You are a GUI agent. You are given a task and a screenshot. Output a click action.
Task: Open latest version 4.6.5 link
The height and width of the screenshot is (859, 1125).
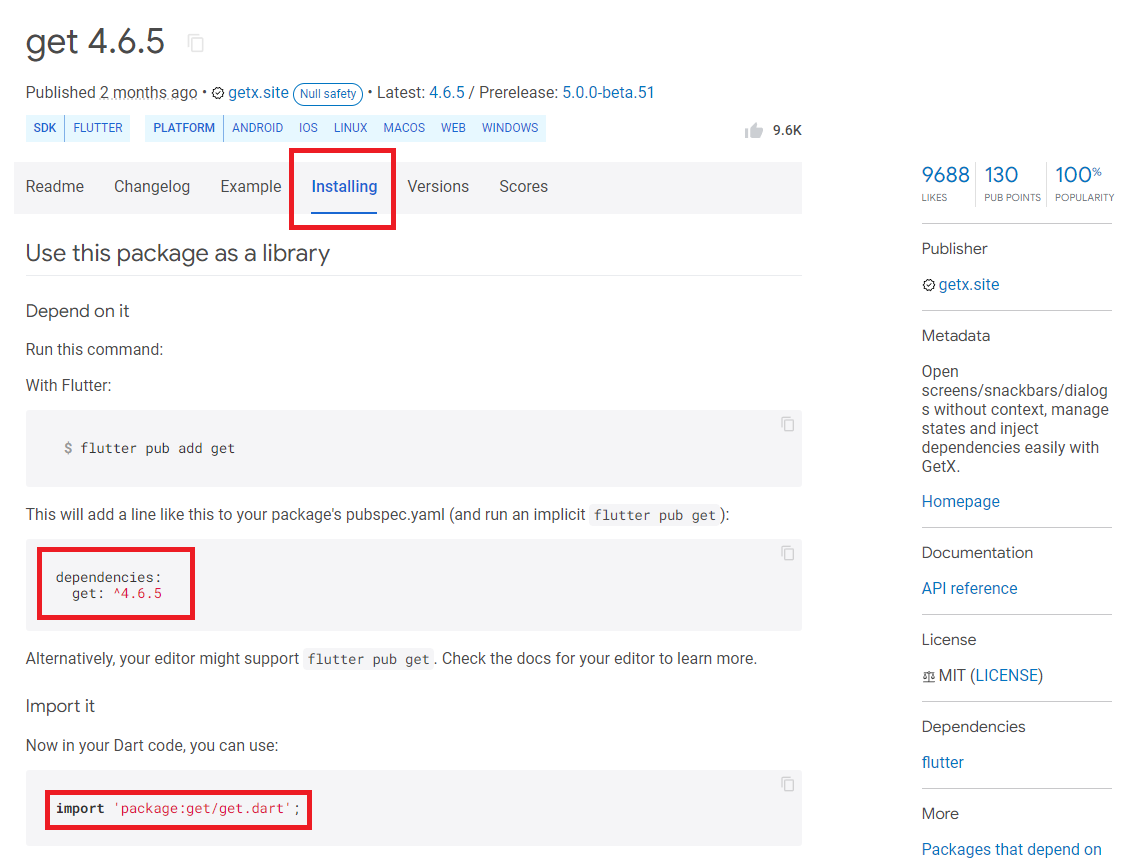coord(447,93)
